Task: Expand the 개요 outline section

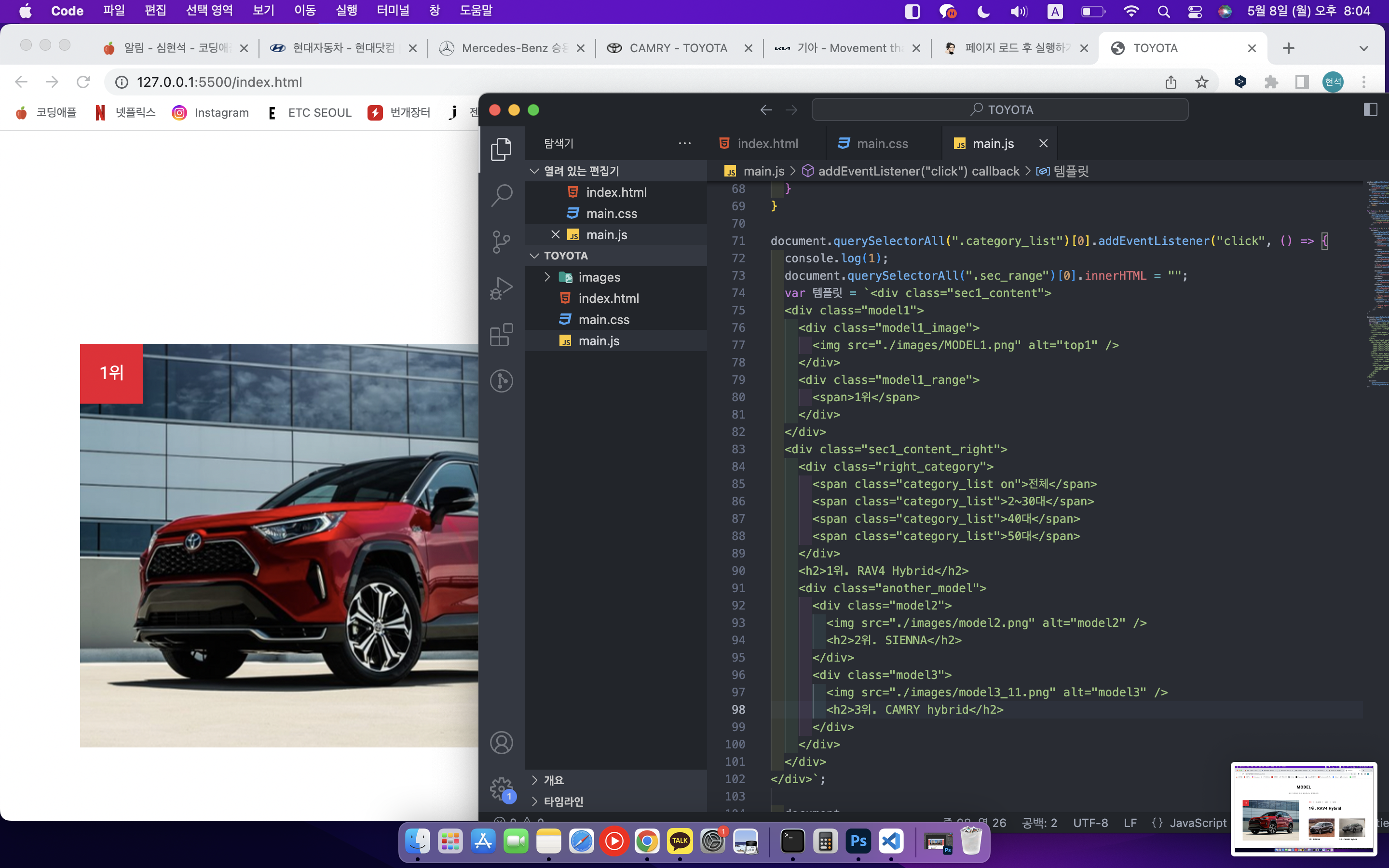Action: [616, 780]
